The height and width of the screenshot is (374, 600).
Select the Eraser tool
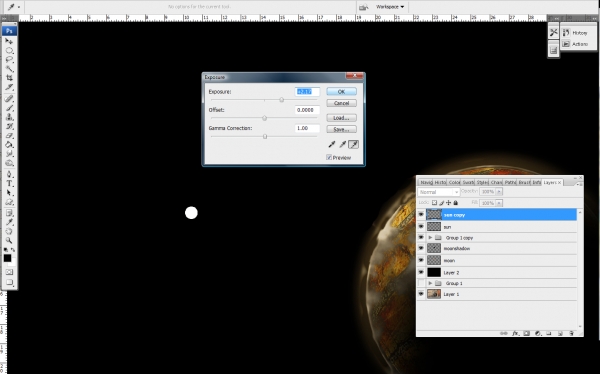point(9,136)
